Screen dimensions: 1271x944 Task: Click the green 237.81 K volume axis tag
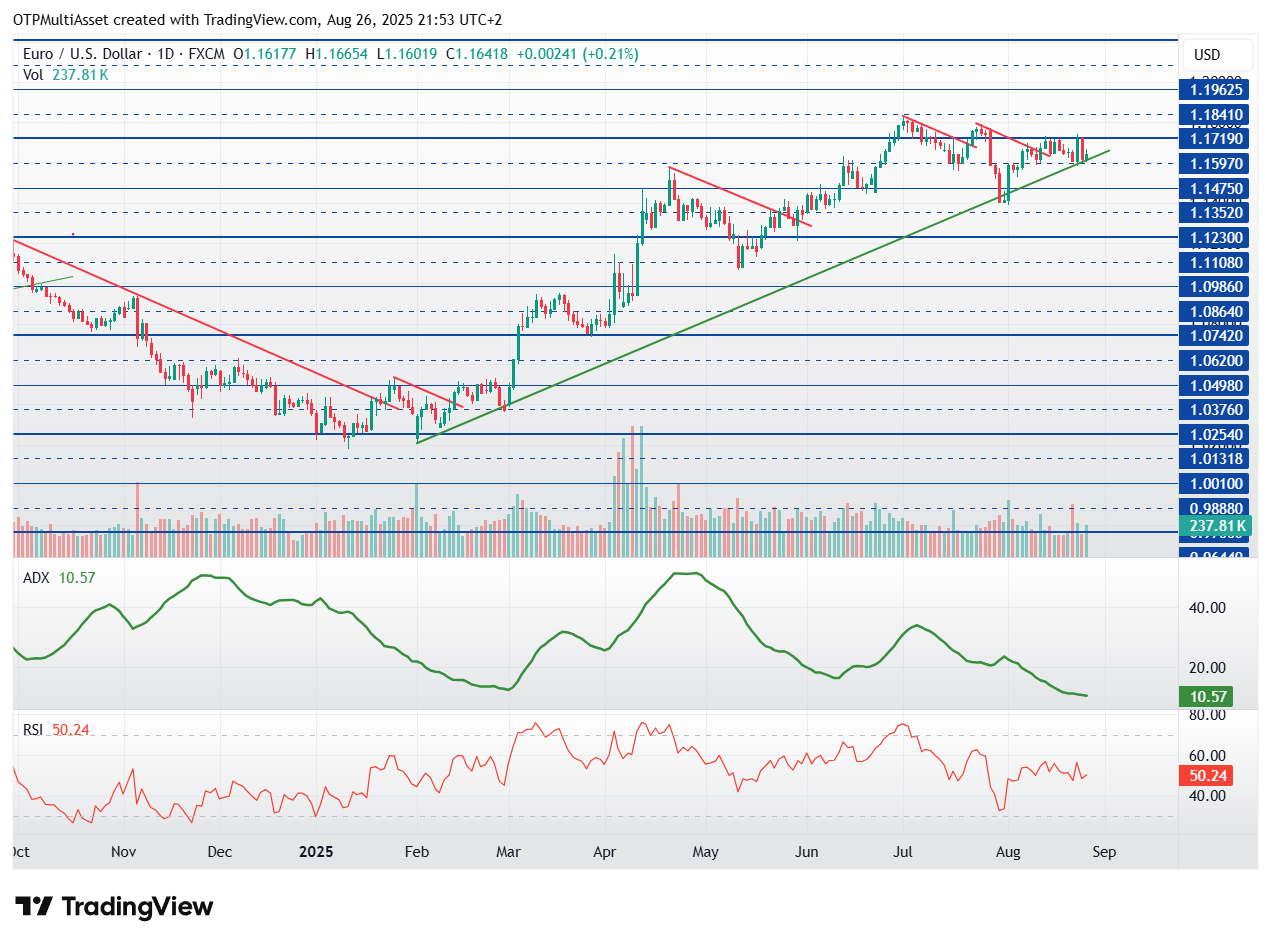(x=1216, y=525)
